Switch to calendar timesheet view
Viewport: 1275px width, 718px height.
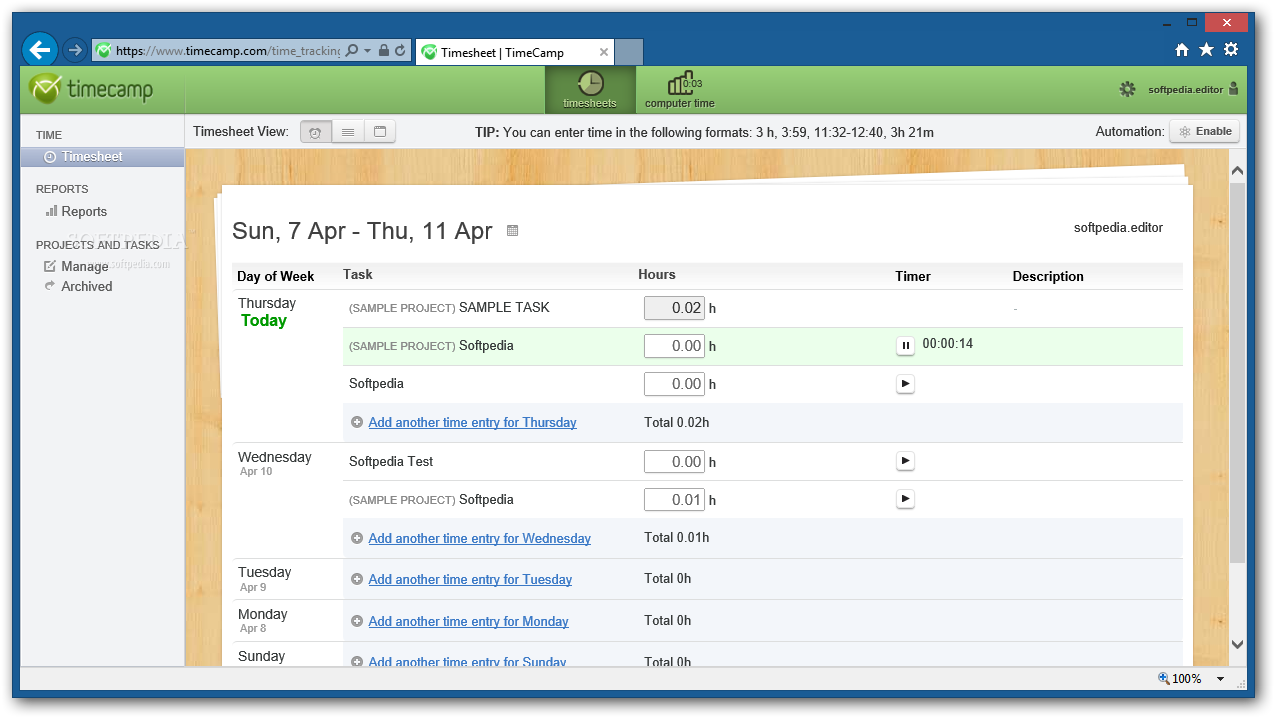(380, 131)
